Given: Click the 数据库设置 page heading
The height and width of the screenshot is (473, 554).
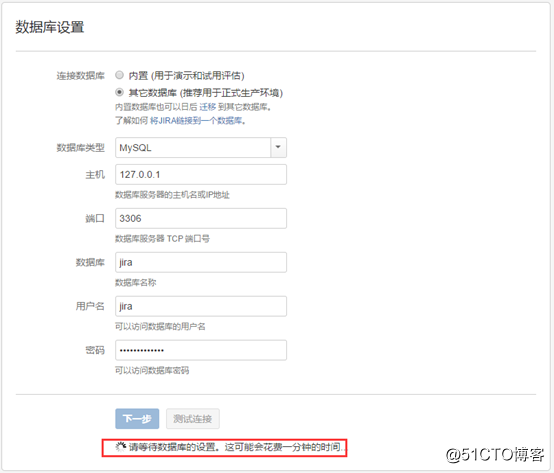Looking at the screenshot, I should [50, 27].
